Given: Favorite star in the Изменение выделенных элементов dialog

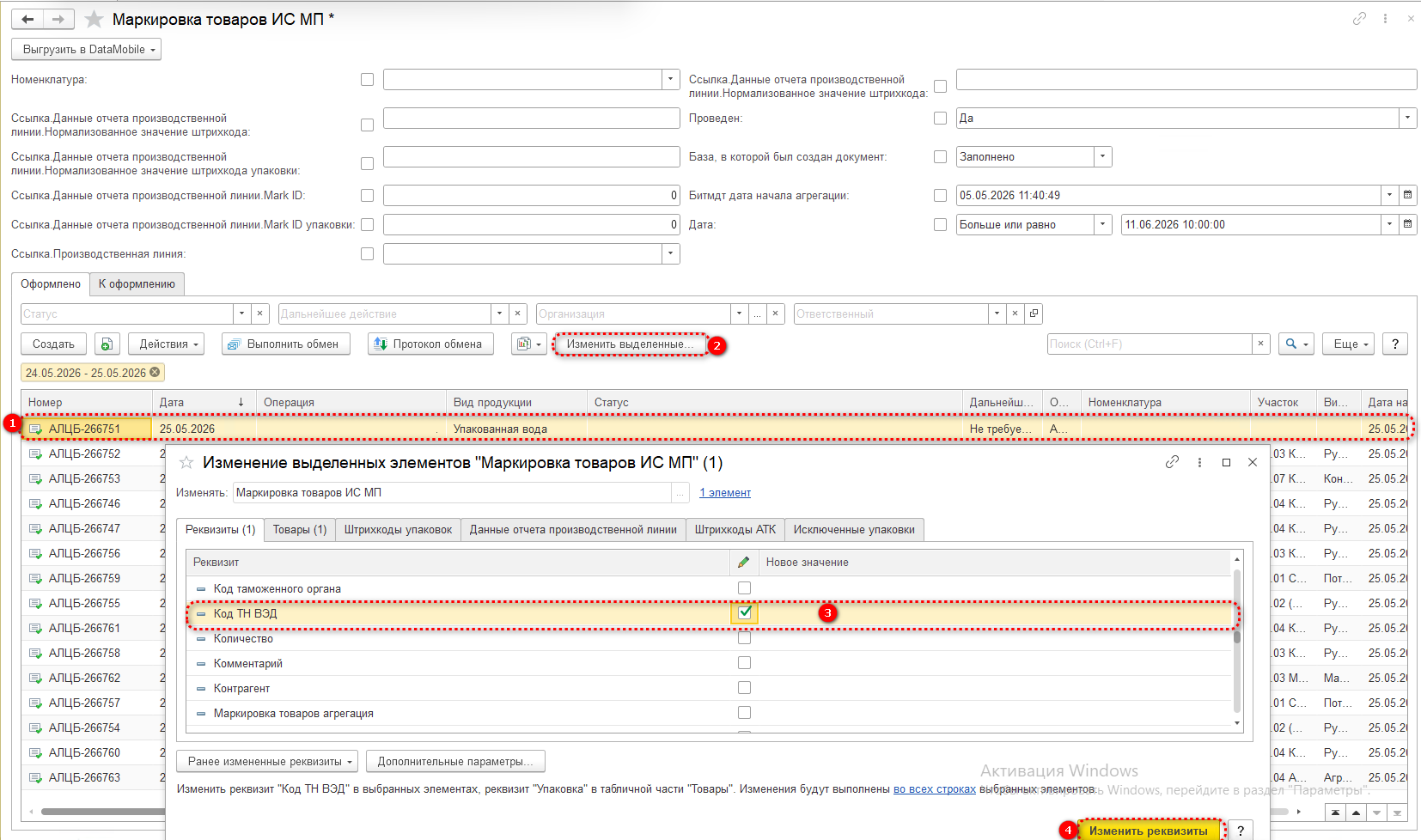Looking at the screenshot, I should coord(186,463).
